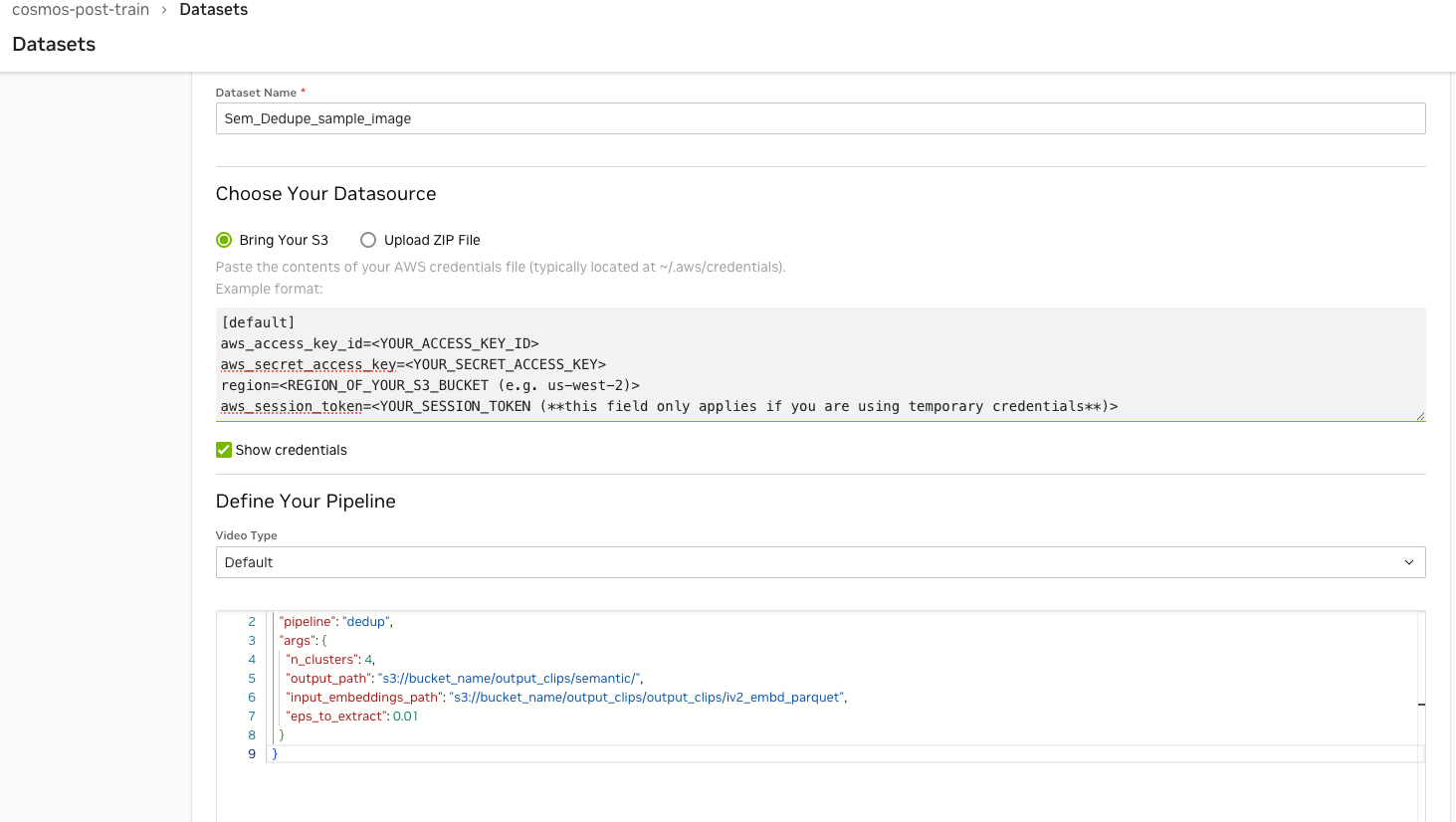Image resolution: width=1456 pixels, height=822 pixels.
Task: Click the aws_access_key_id placeholder line
Action: pyautogui.click(x=380, y=342)
